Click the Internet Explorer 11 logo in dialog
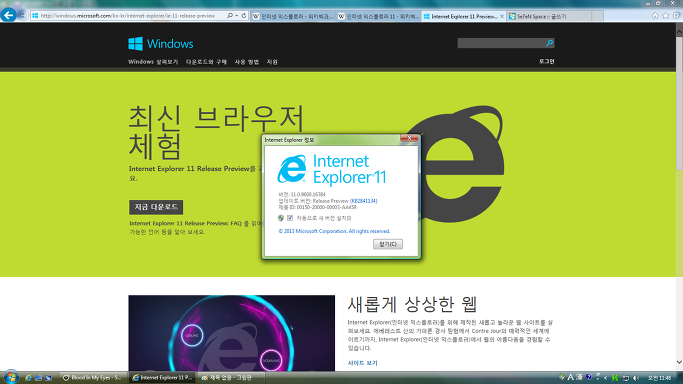 pyautogui.click(x=331, y=169)
